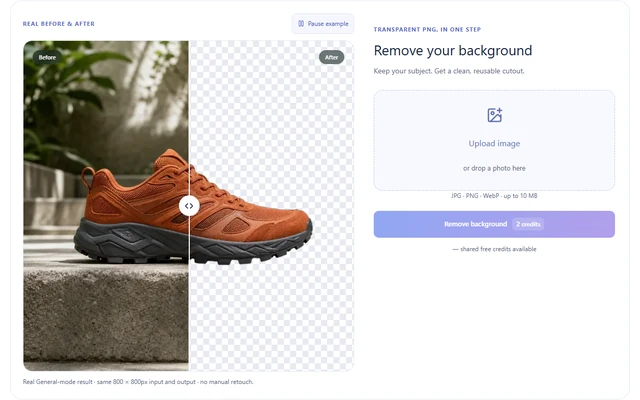
Task: Click the Upload image link text
Action: click(494, 144)
